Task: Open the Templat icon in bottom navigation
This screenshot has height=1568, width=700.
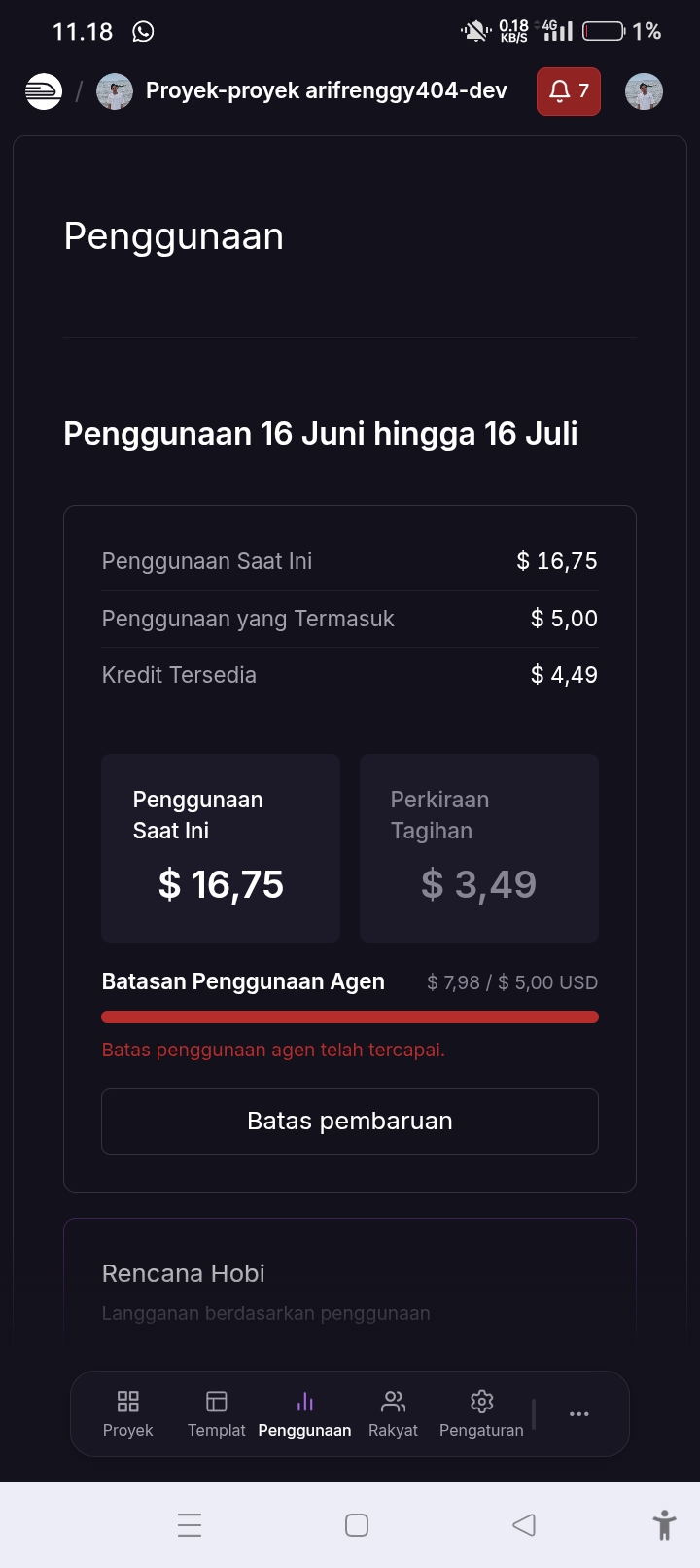Action: (217, 1401)
